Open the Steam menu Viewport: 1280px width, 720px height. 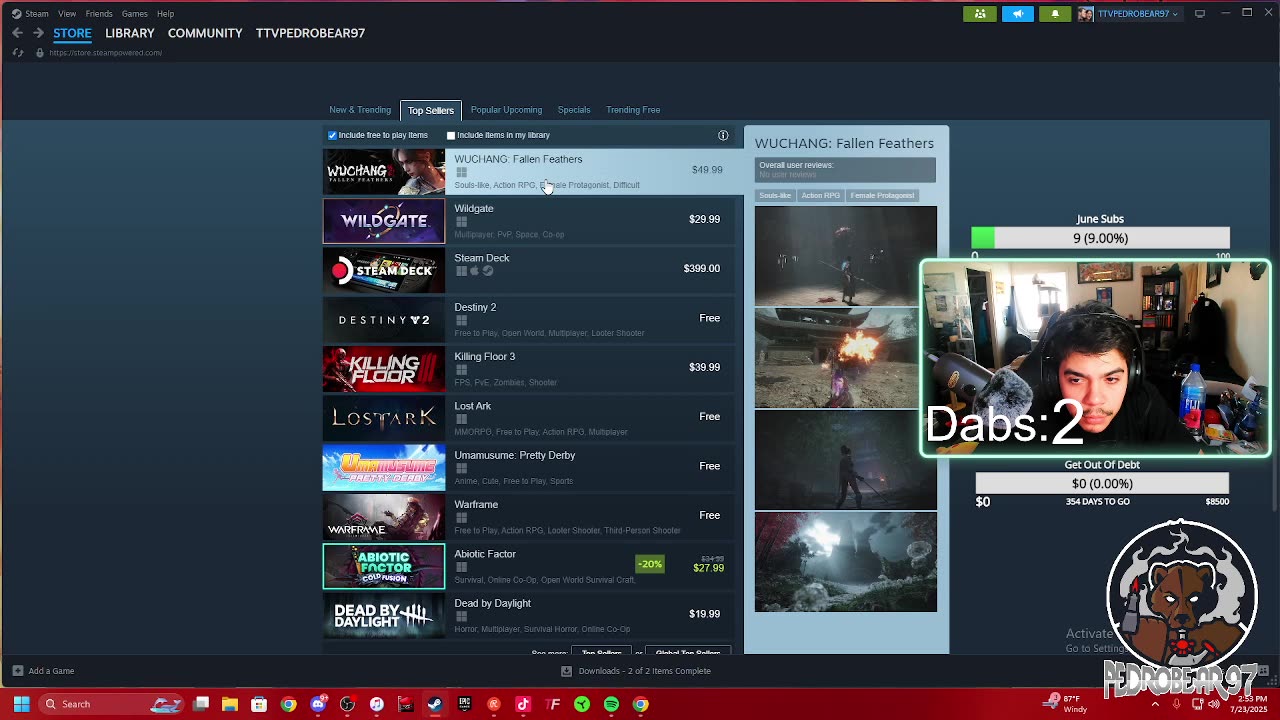click(x=37, y=14)
